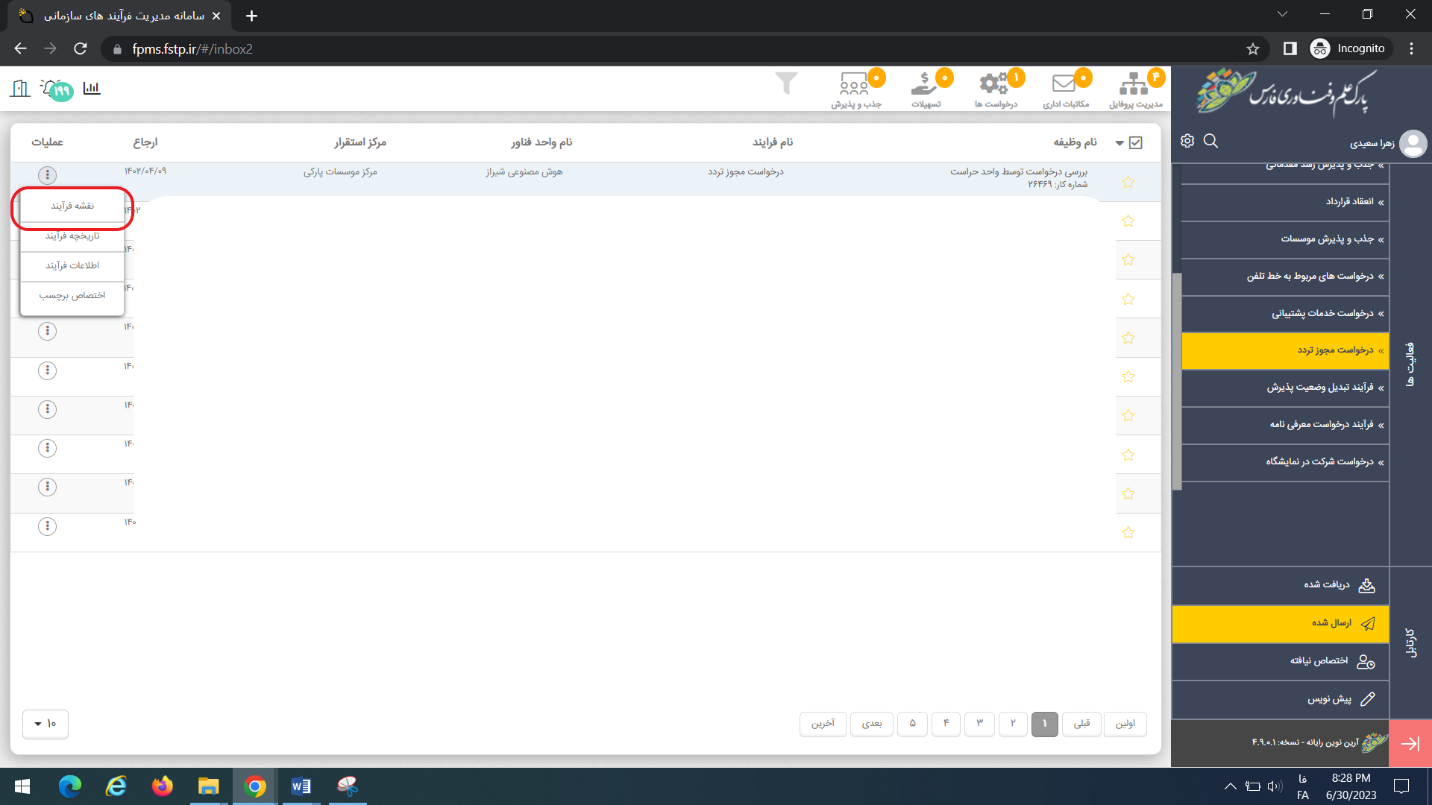Toggle the select-all checkbox in table header
The width and height of the screenshot is (1432, 805).
pos(1135,143)
